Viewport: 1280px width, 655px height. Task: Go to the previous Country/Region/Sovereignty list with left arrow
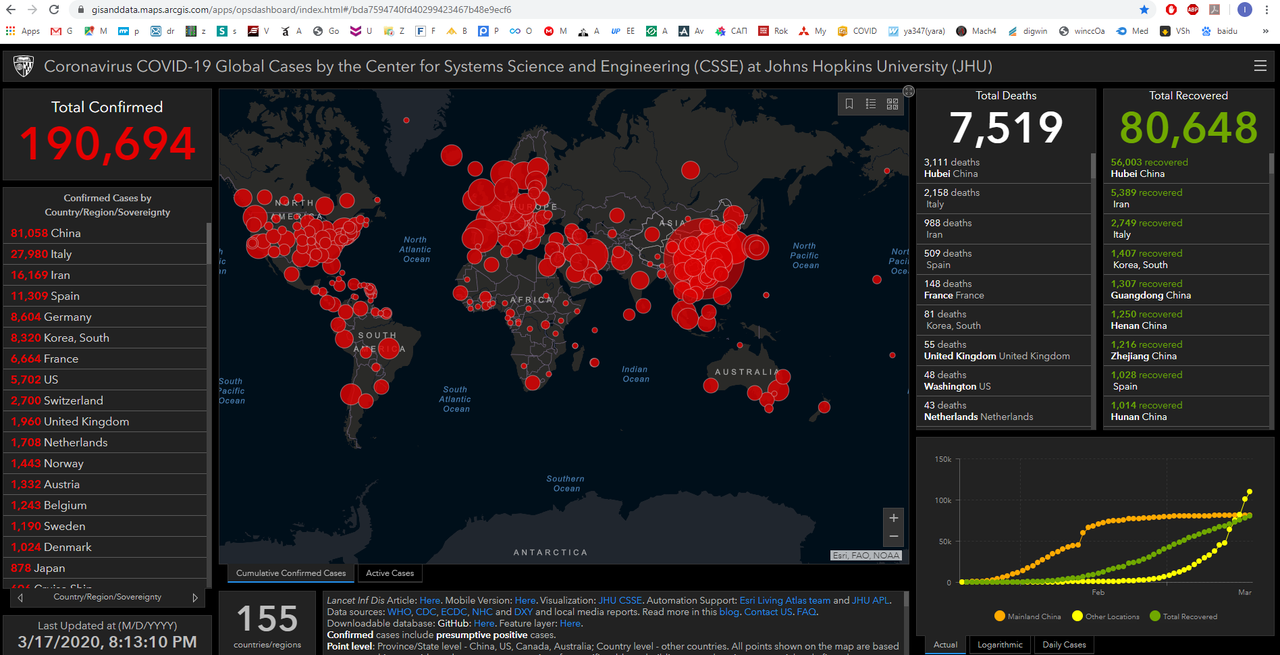(21, 598)
